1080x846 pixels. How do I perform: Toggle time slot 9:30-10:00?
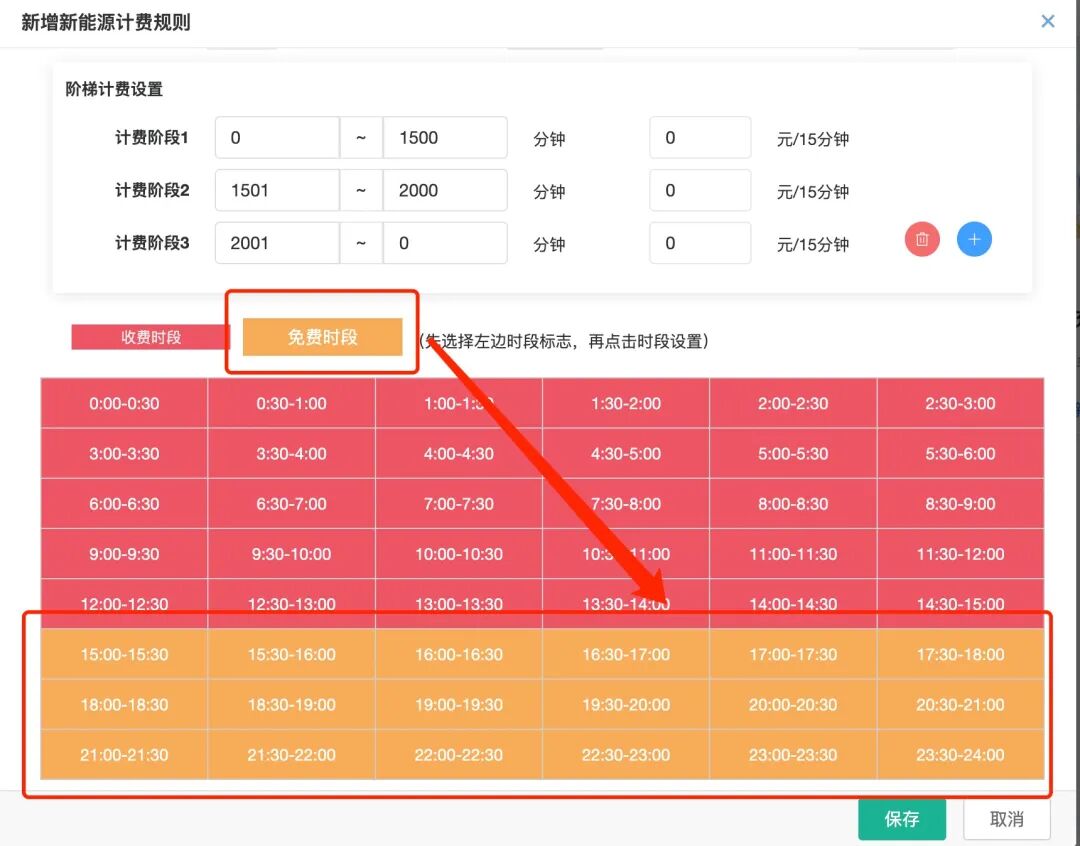pyautogui.click(x=291, y=554)
